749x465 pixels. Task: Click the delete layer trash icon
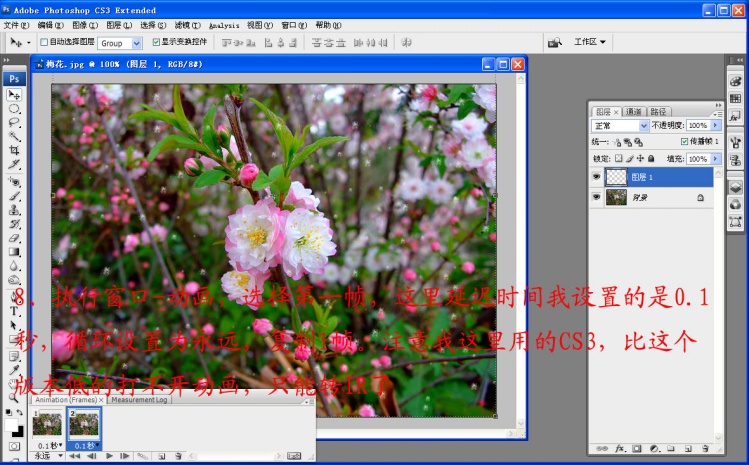tap(704, 448)
